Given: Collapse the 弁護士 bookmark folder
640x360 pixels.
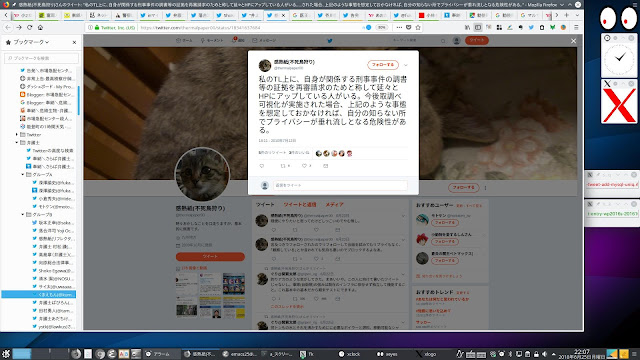Looking at the screenshot, I should (17, 142).
